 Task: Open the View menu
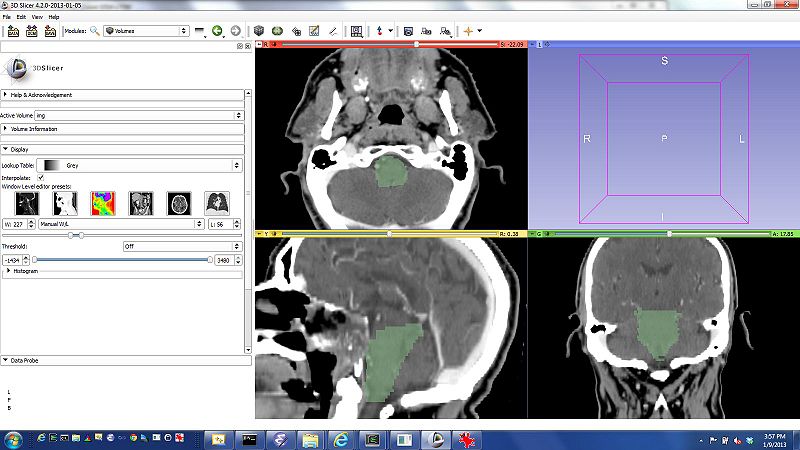point(37,17)
